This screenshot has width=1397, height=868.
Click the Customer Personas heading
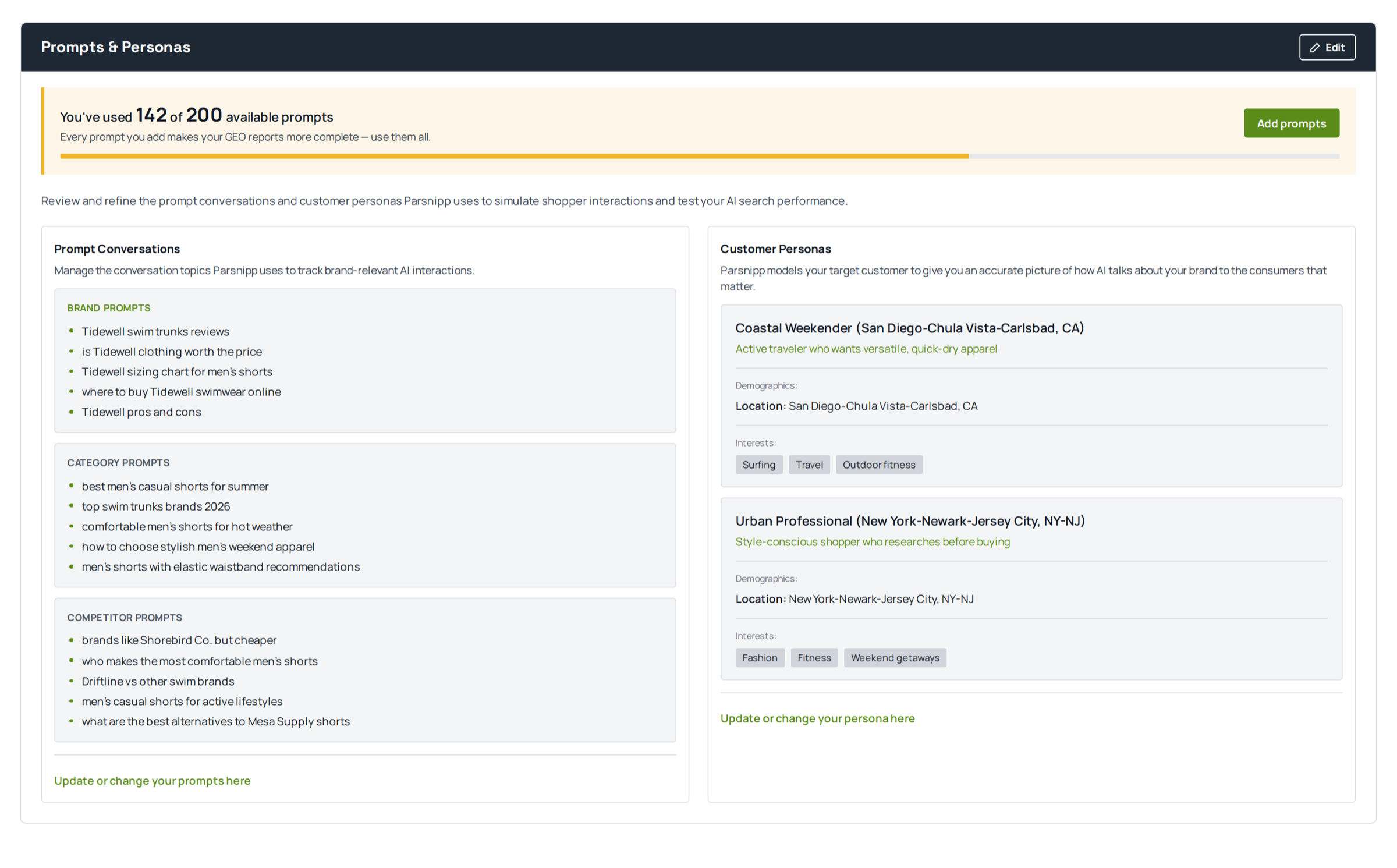775,249
